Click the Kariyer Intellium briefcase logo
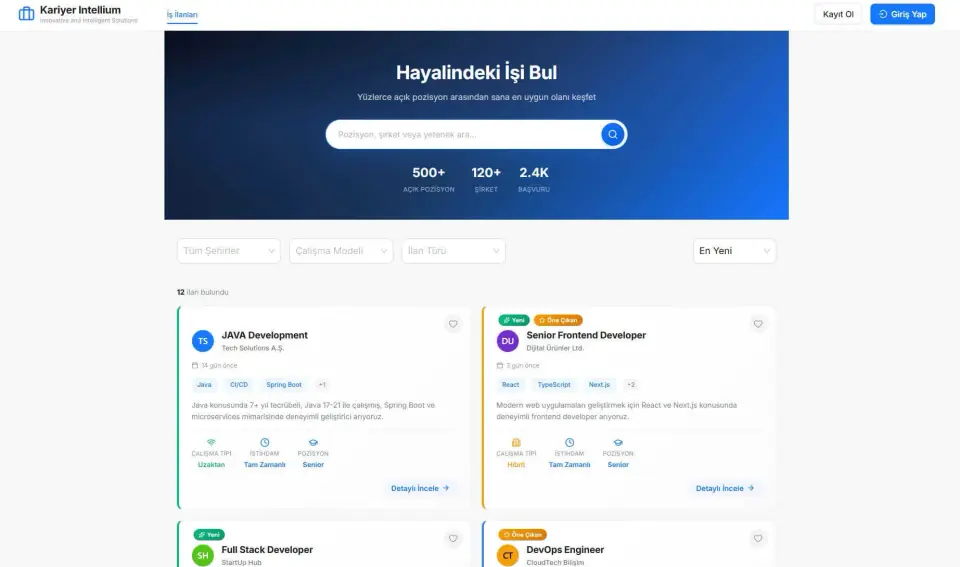Viewport: 960px width, 567px height. tap(26, 13)
